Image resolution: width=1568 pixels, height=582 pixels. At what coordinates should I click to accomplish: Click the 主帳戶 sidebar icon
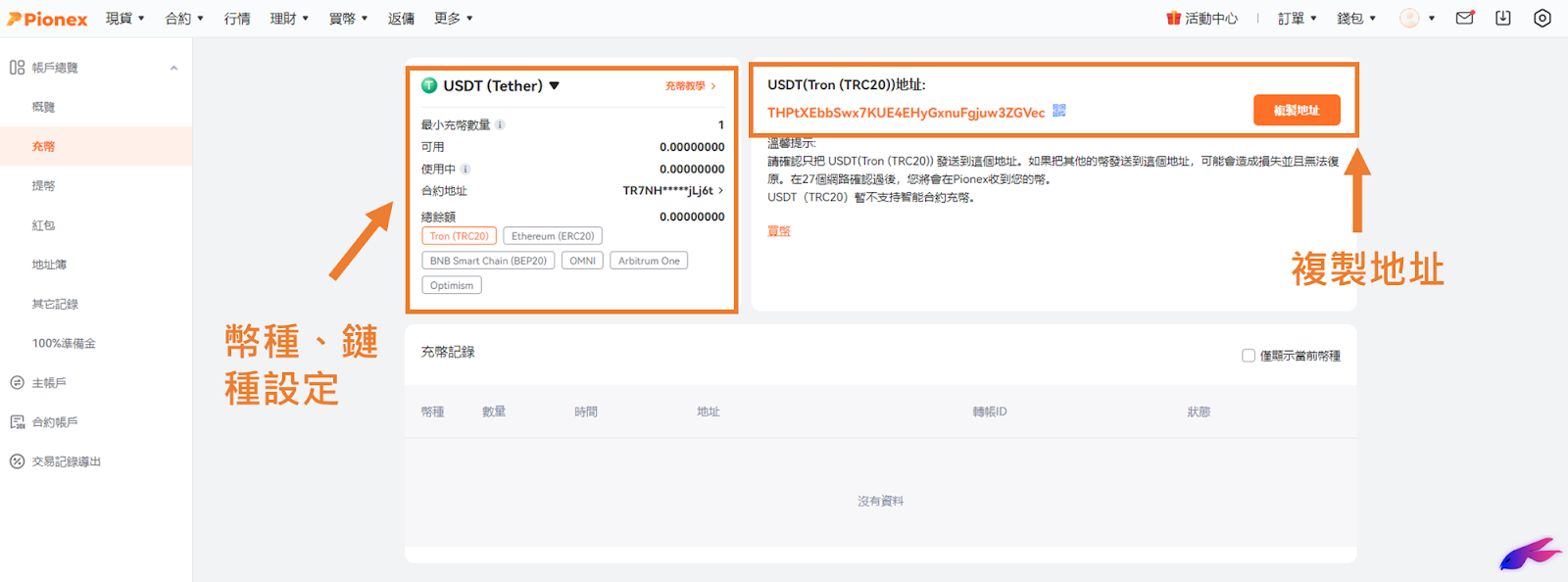[17, 383]
